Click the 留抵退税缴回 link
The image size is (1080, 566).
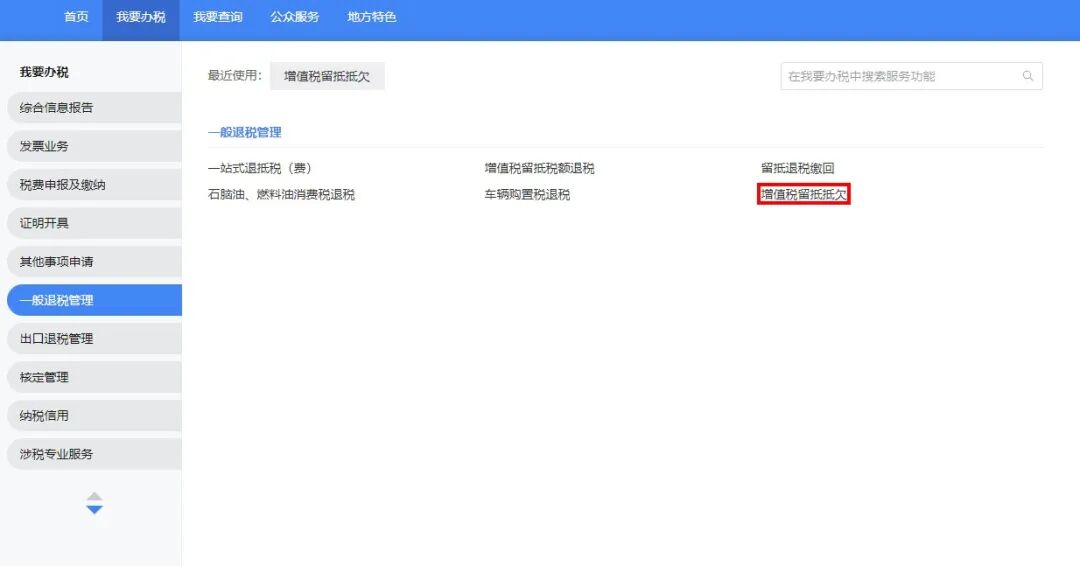(x=797, y=168)
